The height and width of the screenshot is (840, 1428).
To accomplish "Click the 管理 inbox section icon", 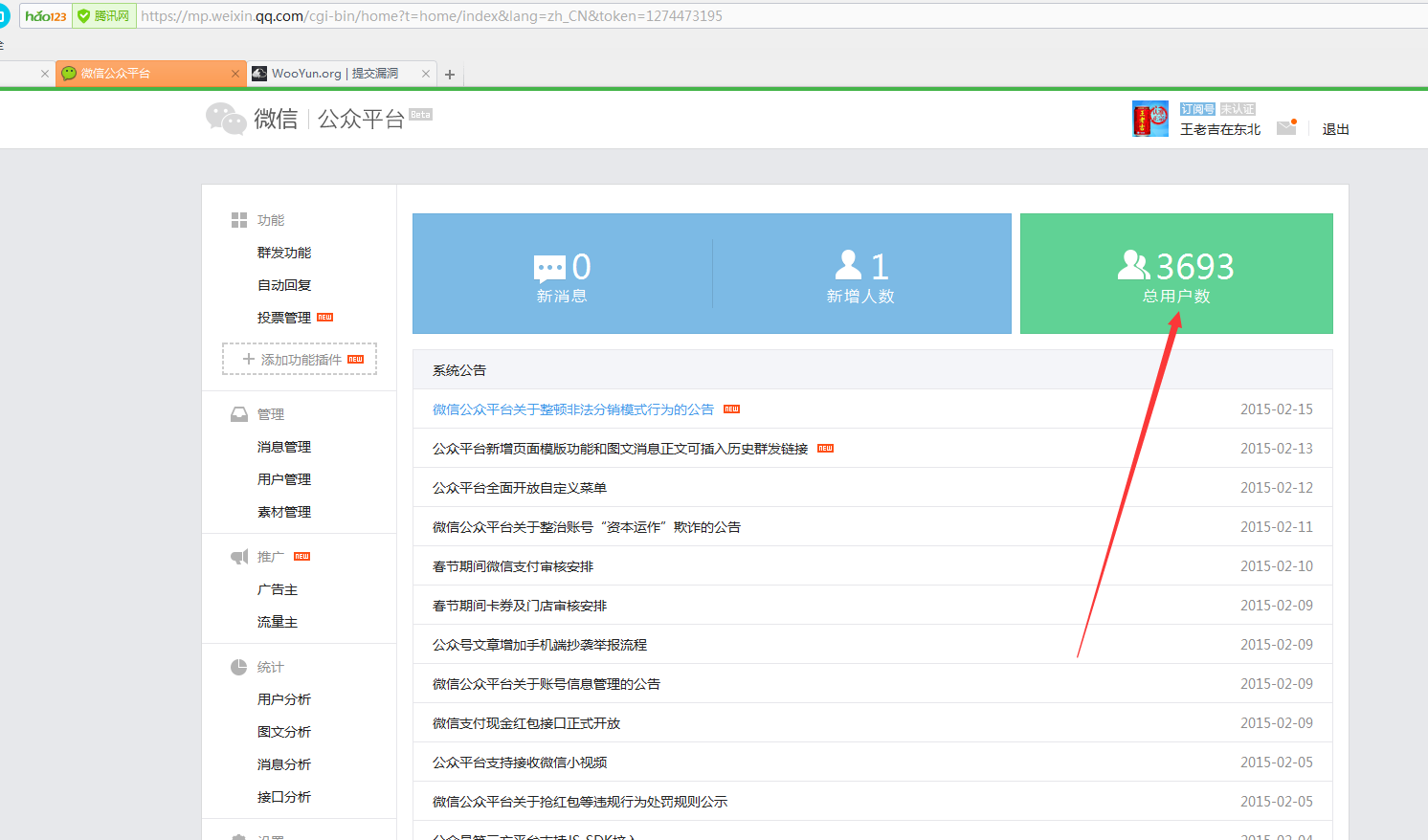I will (239, 414).
